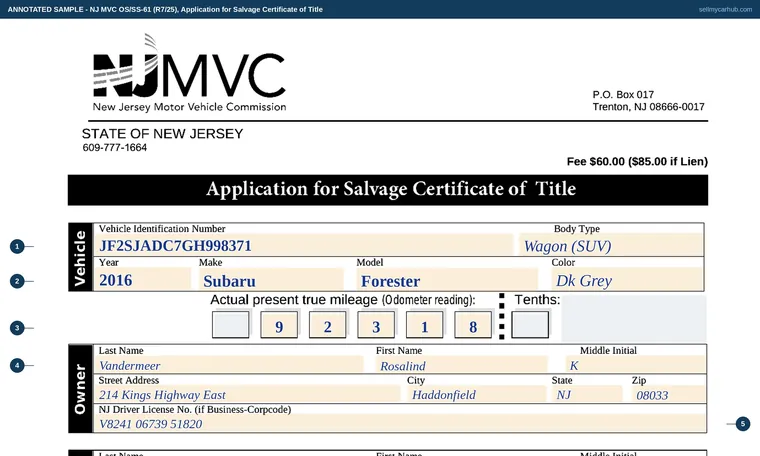Click the State field showing NJ
The width and height of the screenshot is (760, 456).
tap(587, 394)
